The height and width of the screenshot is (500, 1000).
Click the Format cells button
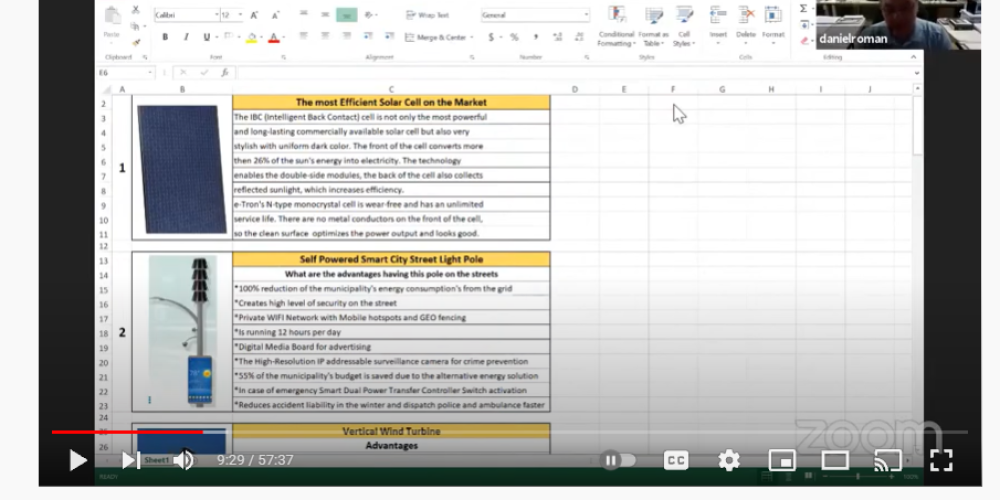click(773, 26)
